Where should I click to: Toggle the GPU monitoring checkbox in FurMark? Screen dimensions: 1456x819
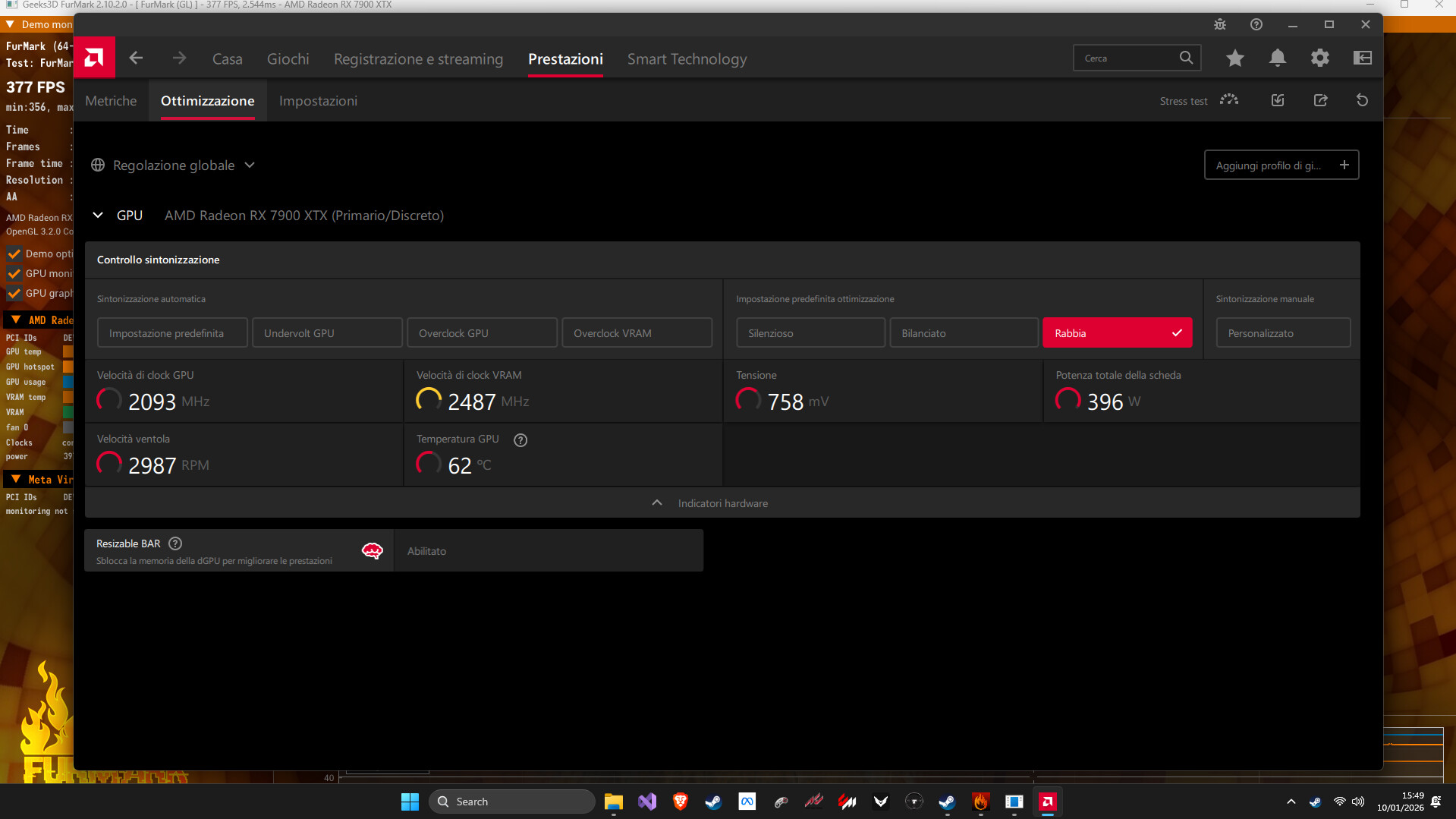14,273
